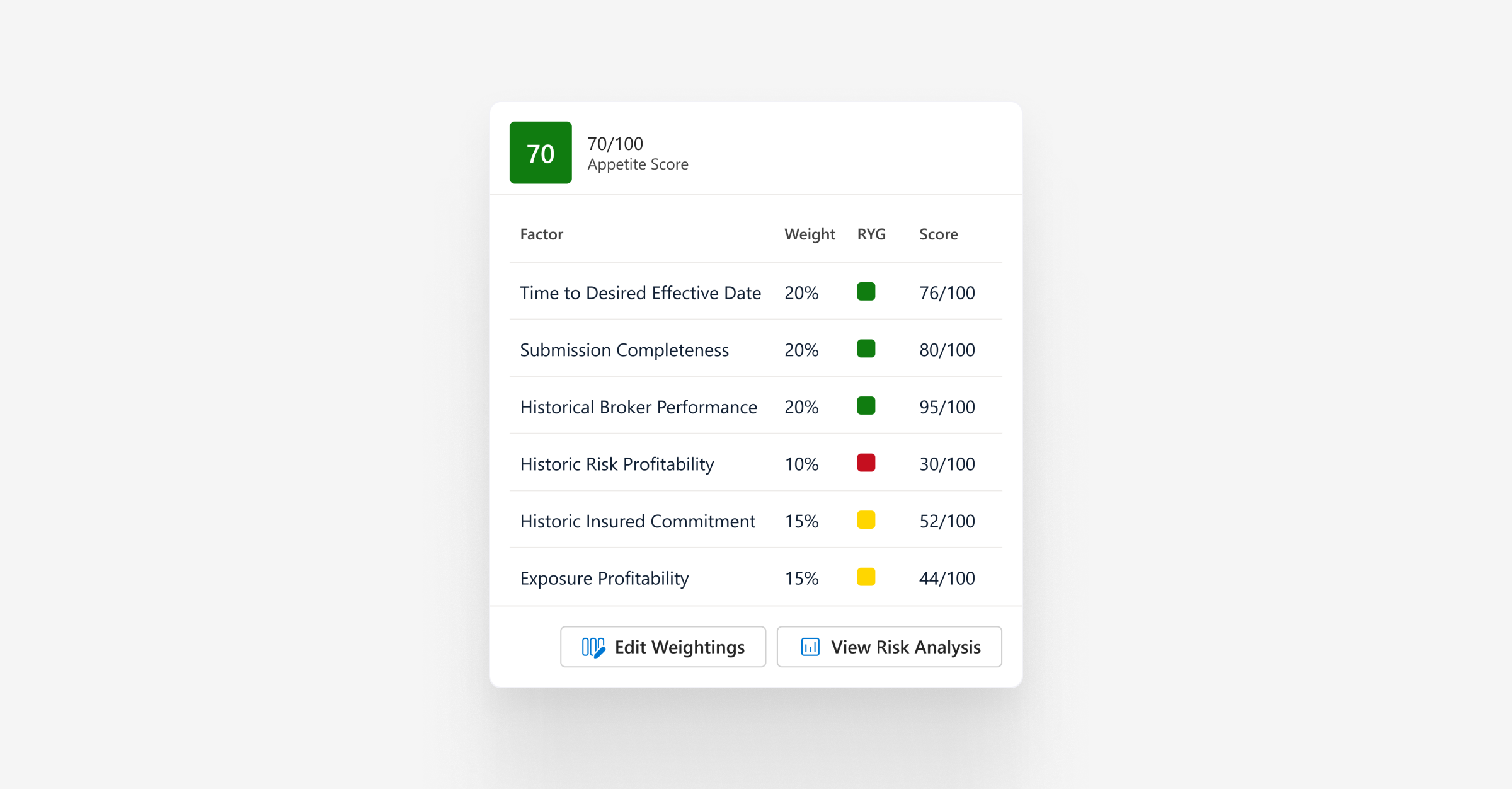
Task: Click yellow RYG square for Exposure Profitability
Action: pos(866,577)
